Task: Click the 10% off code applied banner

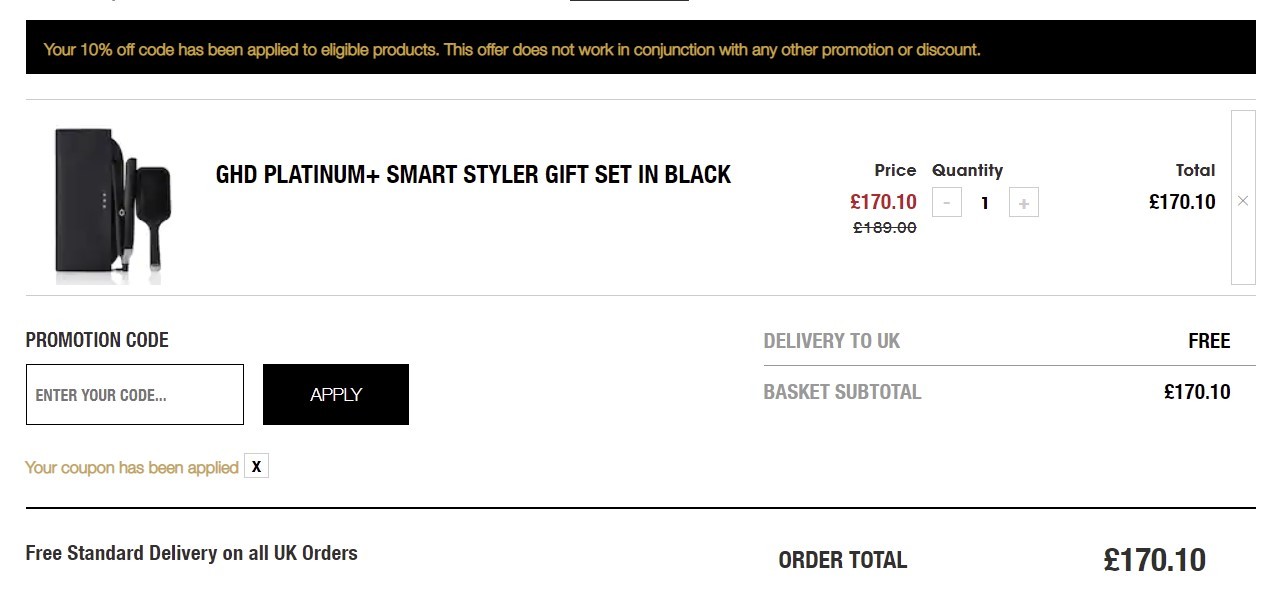Action: point(640,48)
